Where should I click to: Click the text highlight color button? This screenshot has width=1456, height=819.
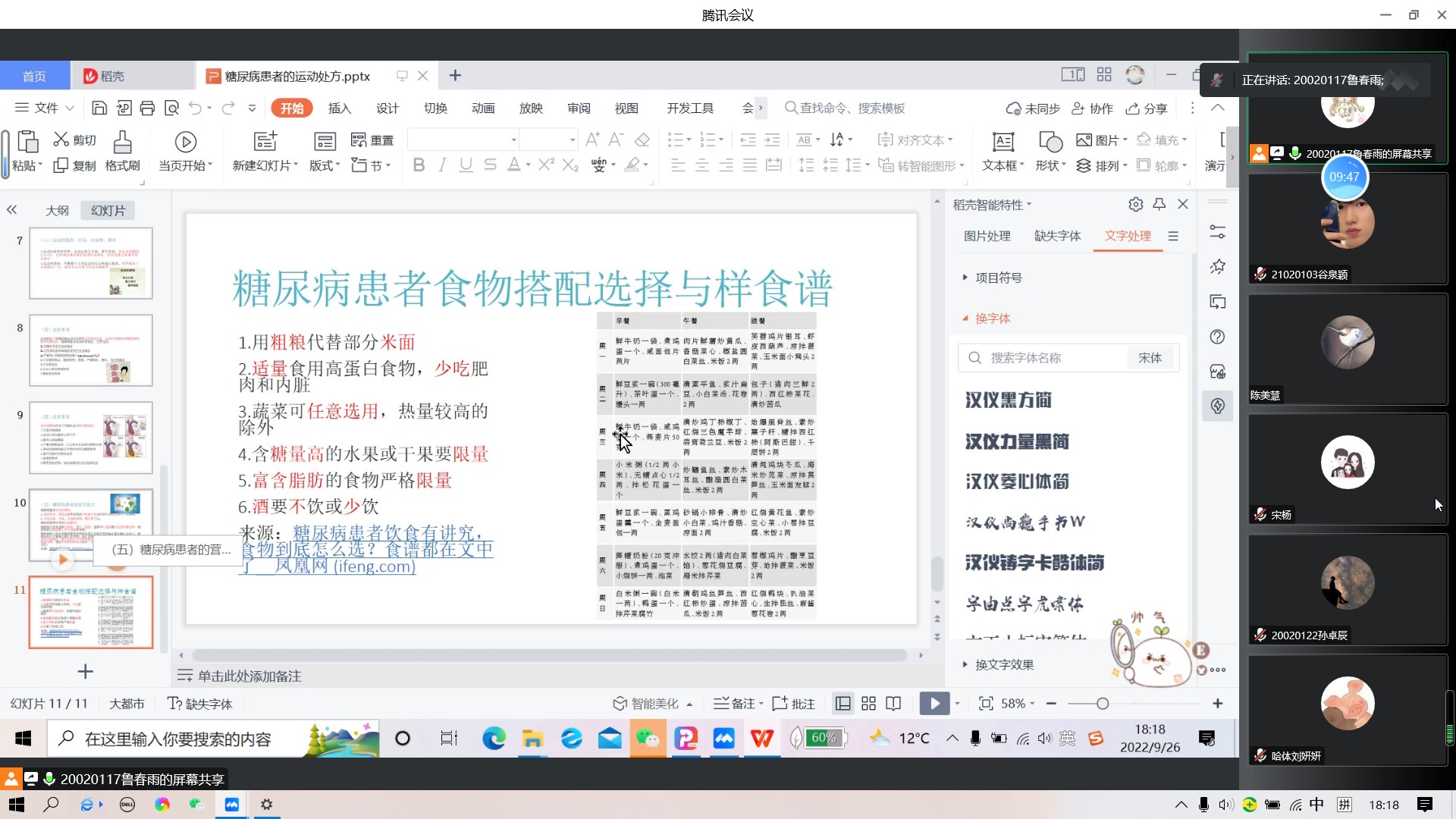pyautogui.click(x=632, y=165)
